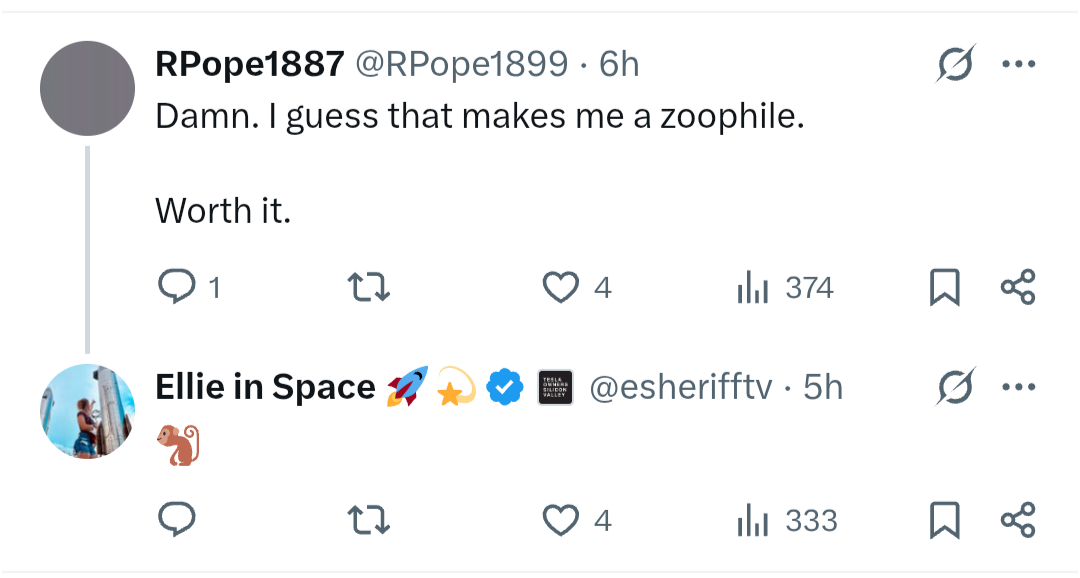Open @RPope1899 profile handle
Image resolution: width=1080 pixels, height=578 pixels.
461,64
